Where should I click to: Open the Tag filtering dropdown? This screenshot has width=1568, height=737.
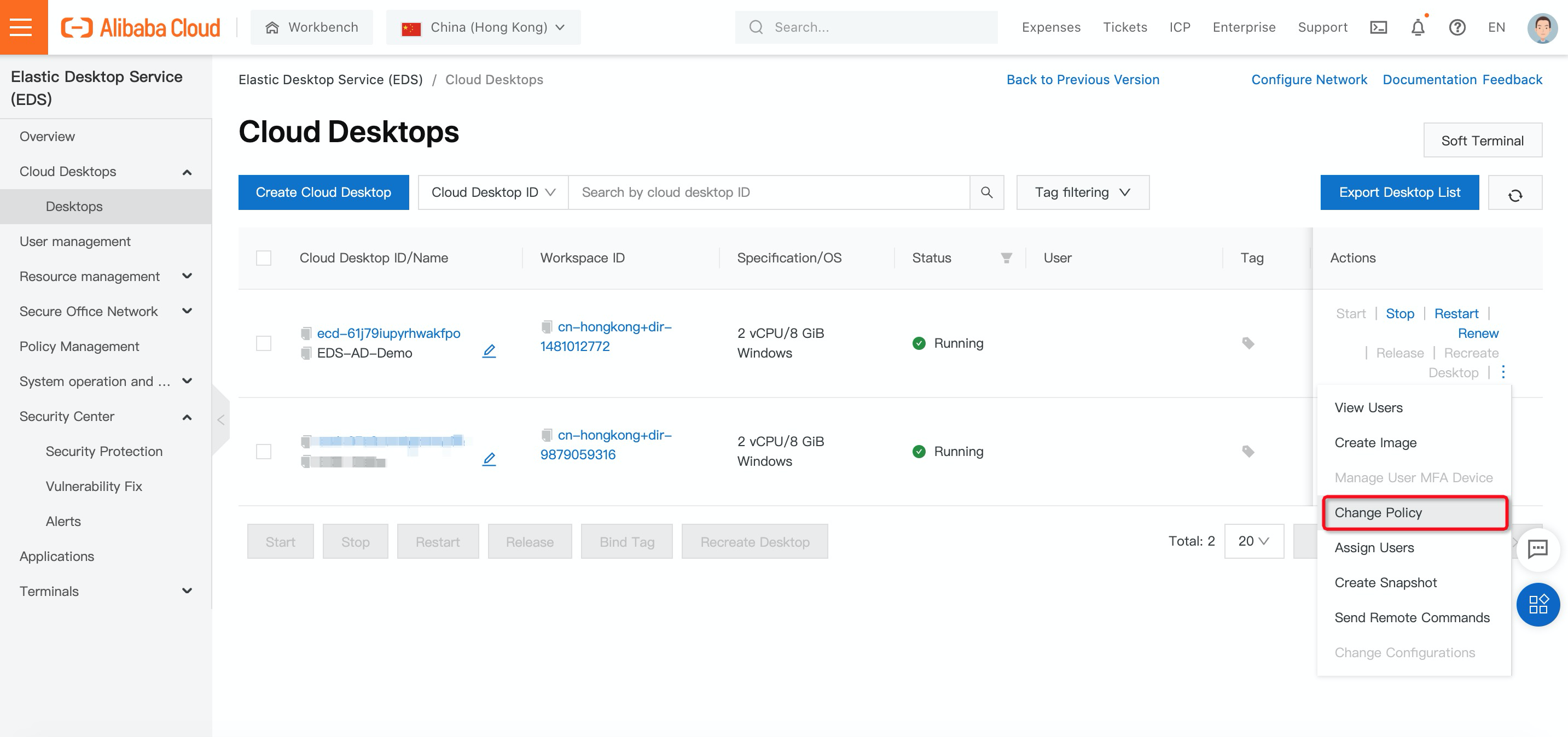pos(1082,193)
